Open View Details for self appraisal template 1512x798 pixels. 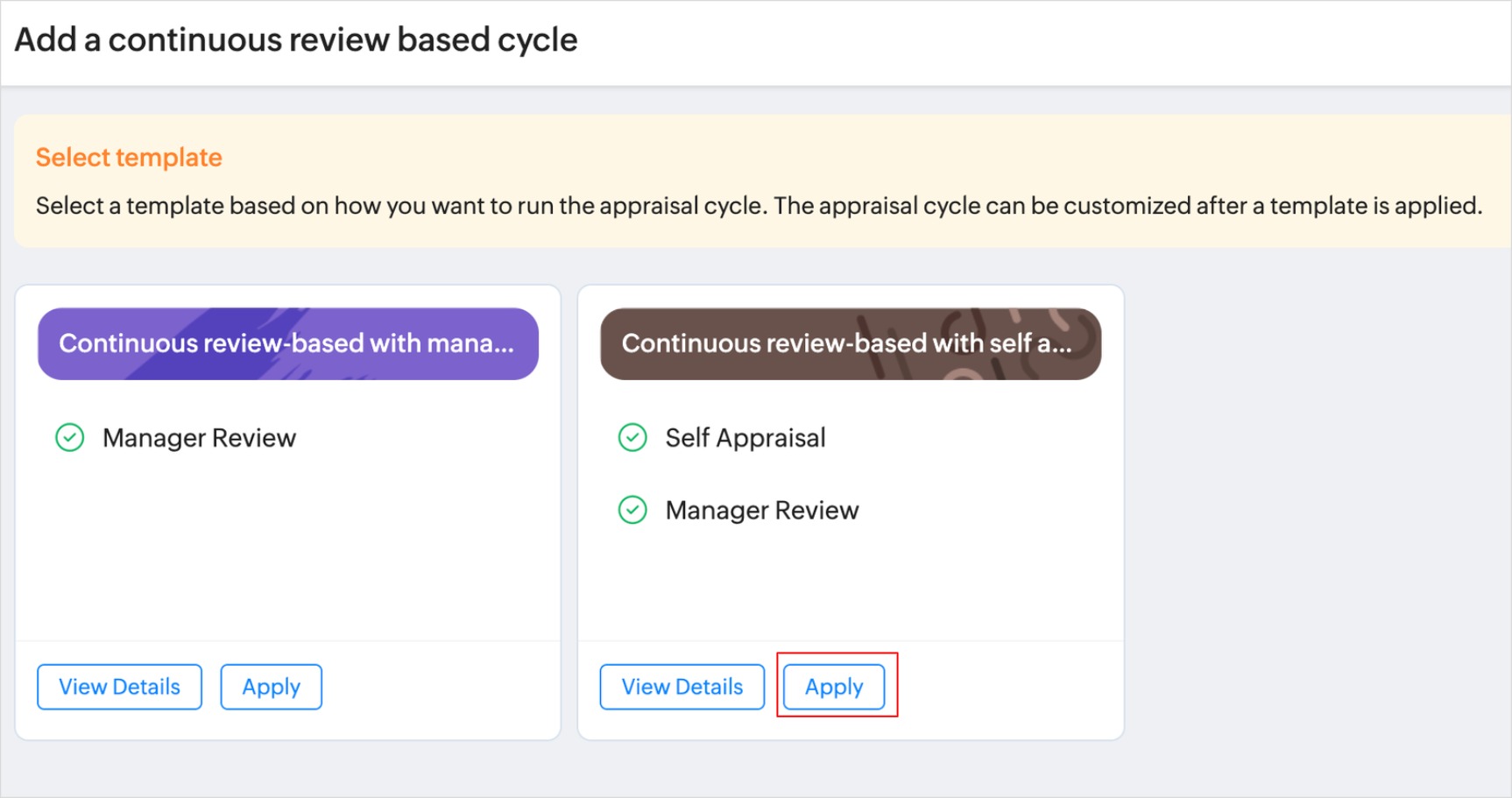point(682,687)
